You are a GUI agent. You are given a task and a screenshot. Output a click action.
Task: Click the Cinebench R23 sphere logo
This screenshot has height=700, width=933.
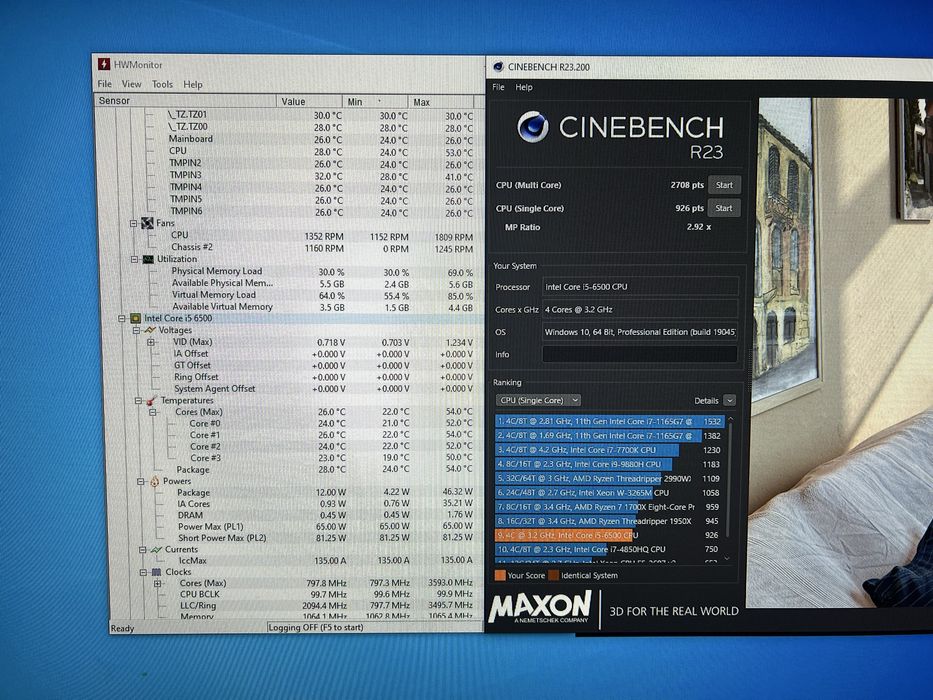pos(533,126)
